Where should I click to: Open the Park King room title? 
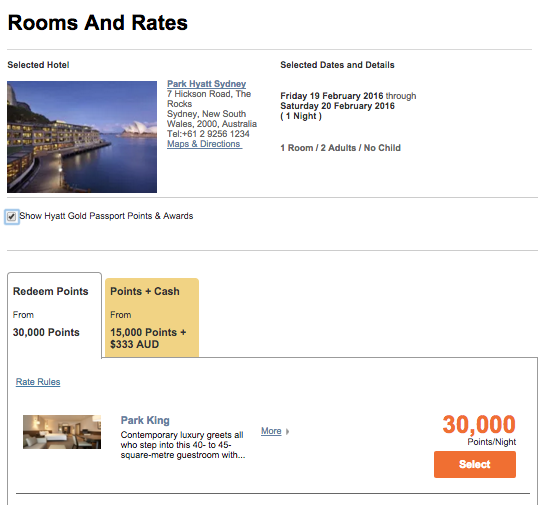click(145, 420)
